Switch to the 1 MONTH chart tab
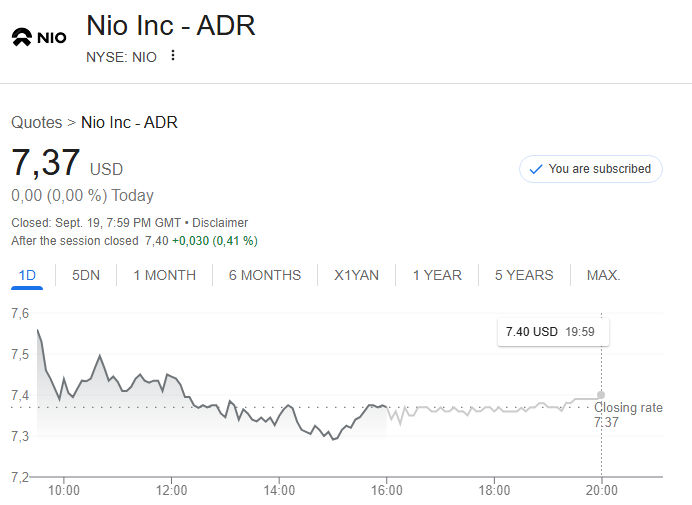 click(x=165, y=275)
